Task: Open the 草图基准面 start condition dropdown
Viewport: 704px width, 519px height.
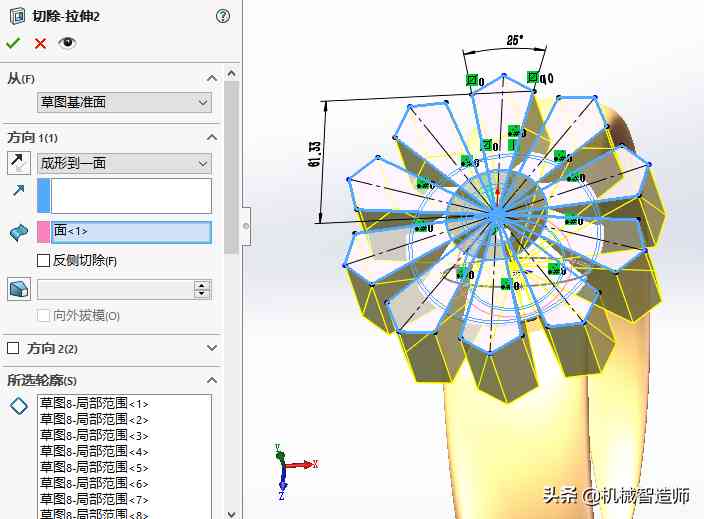Action: tap(124, 102)
